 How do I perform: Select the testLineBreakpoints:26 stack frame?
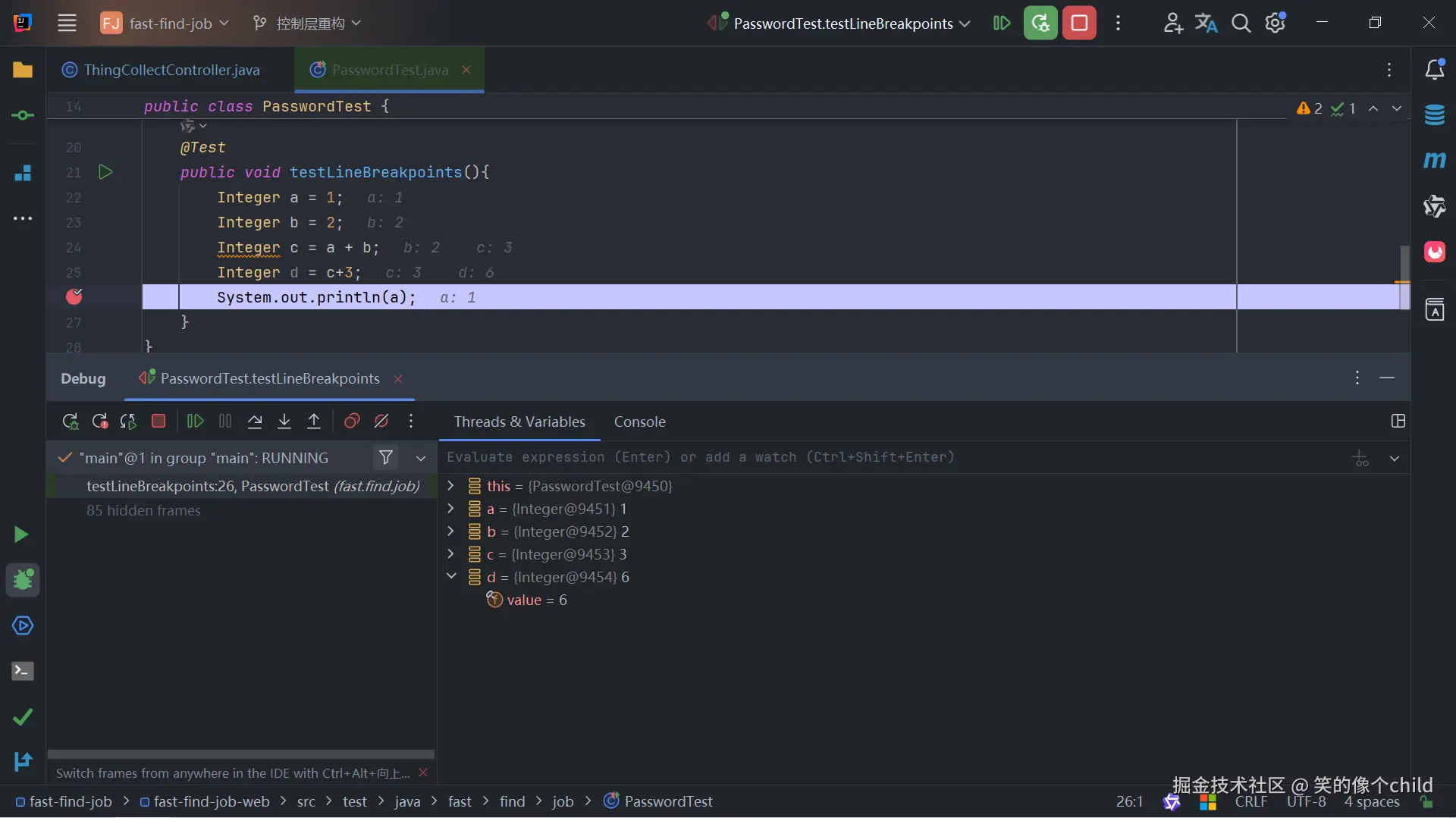pyautogui.click(x=242, y=486)
